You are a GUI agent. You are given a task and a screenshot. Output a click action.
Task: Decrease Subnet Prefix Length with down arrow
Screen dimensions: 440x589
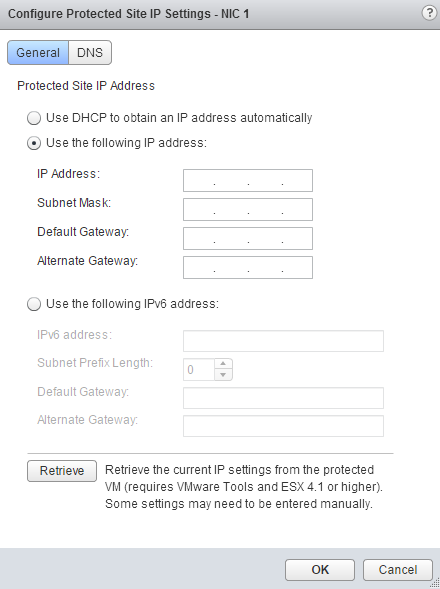pos(223,375)
